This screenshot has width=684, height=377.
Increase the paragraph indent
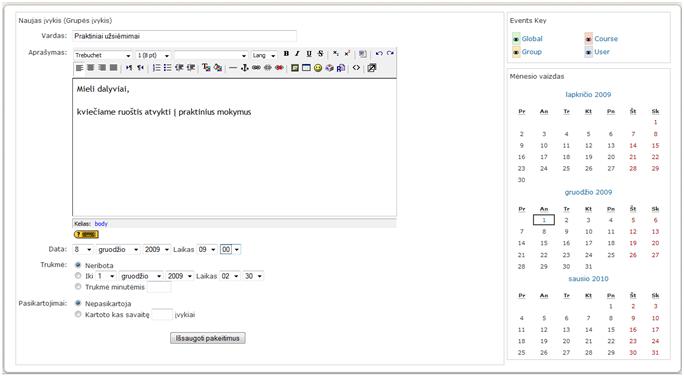coord(191,68)
